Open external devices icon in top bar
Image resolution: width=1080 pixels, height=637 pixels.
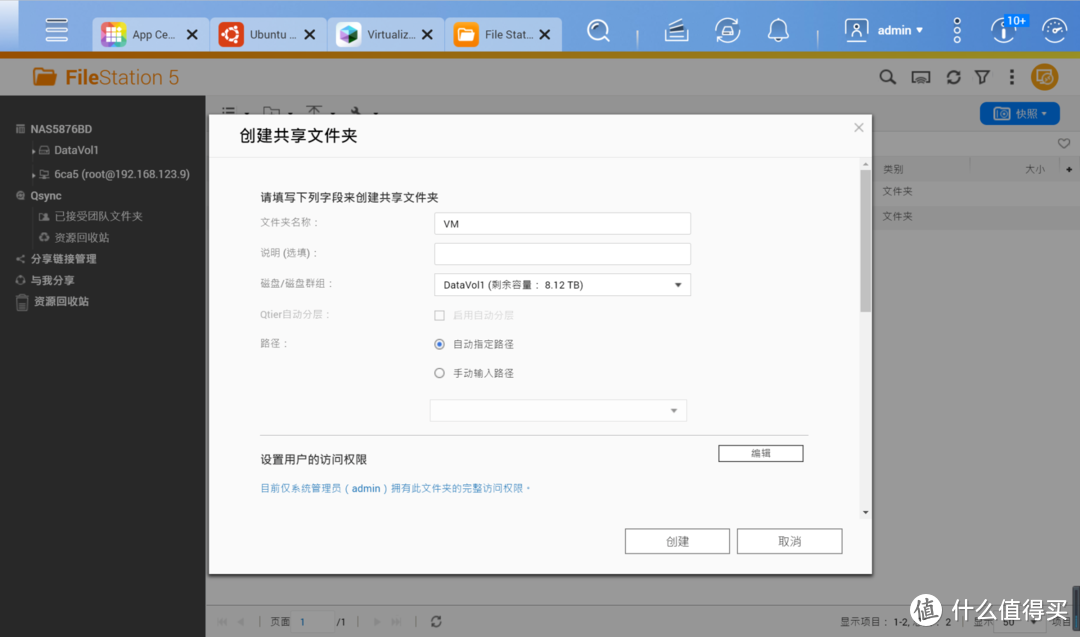click(727, 30)
